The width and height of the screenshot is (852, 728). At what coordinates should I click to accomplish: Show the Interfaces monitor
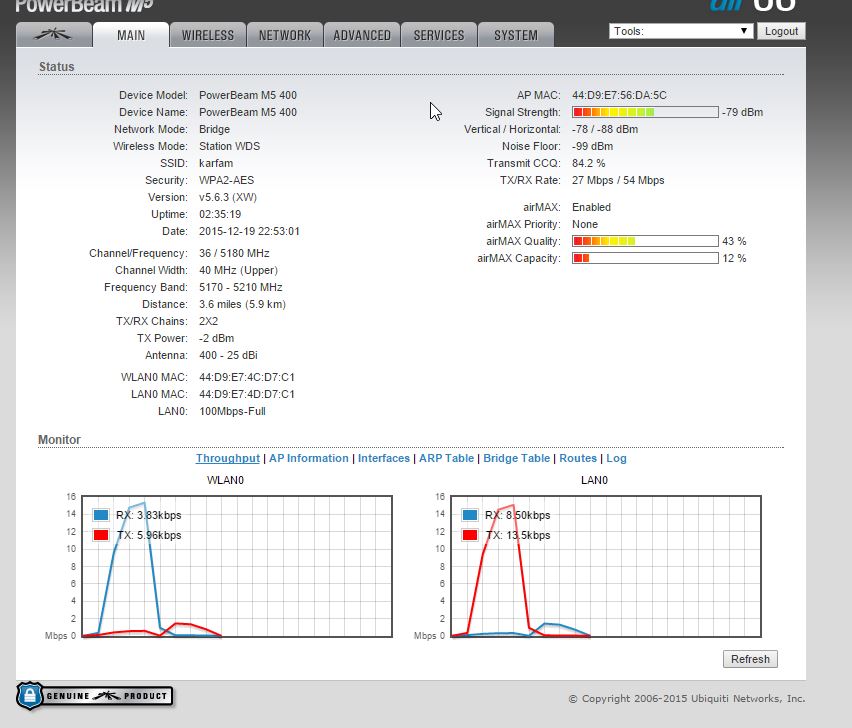384,458
